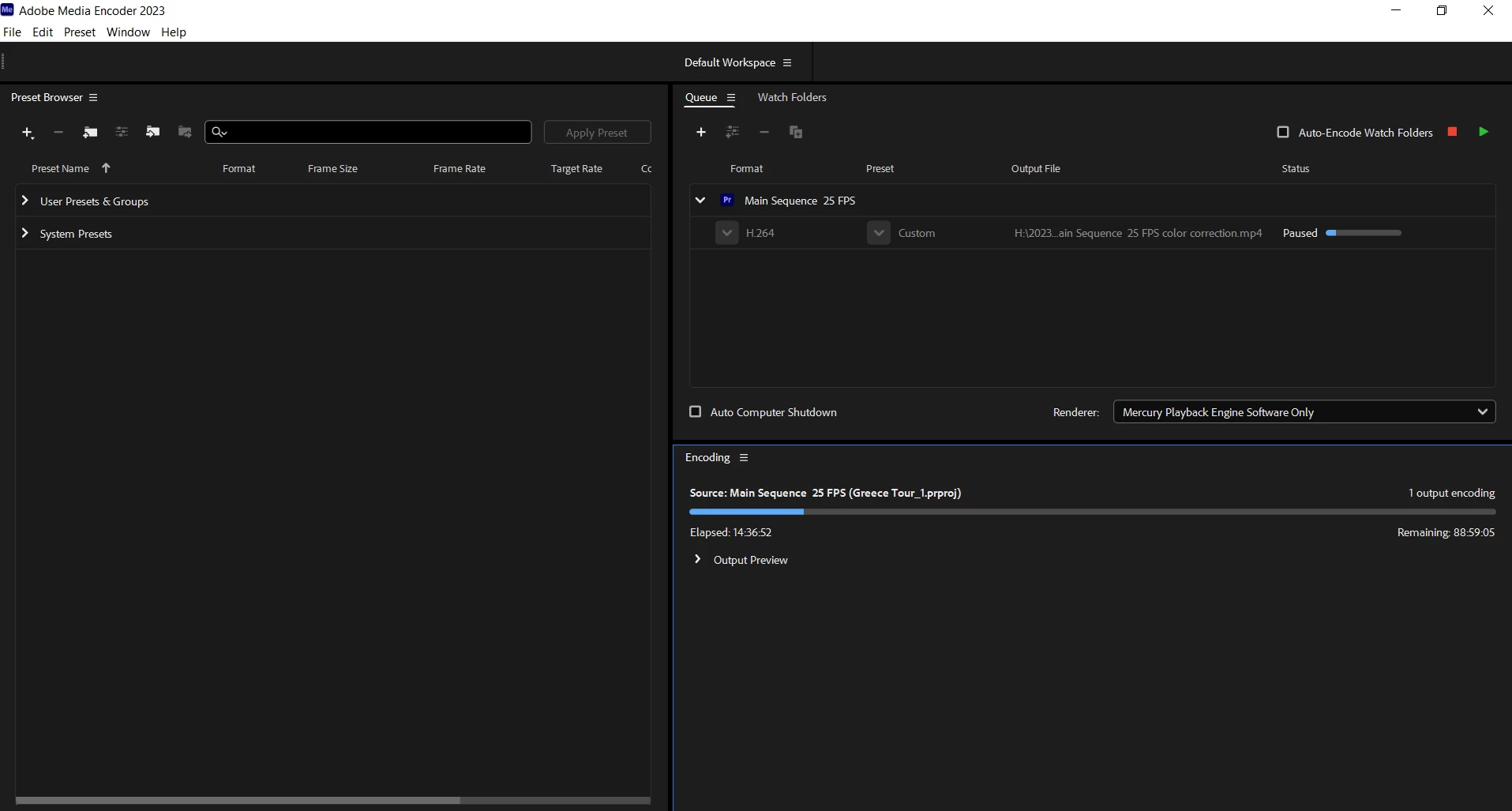This screenshot has width=1512, height=811.
Task: Create new preset with plus icon
Action: click(x=28, y=133)
